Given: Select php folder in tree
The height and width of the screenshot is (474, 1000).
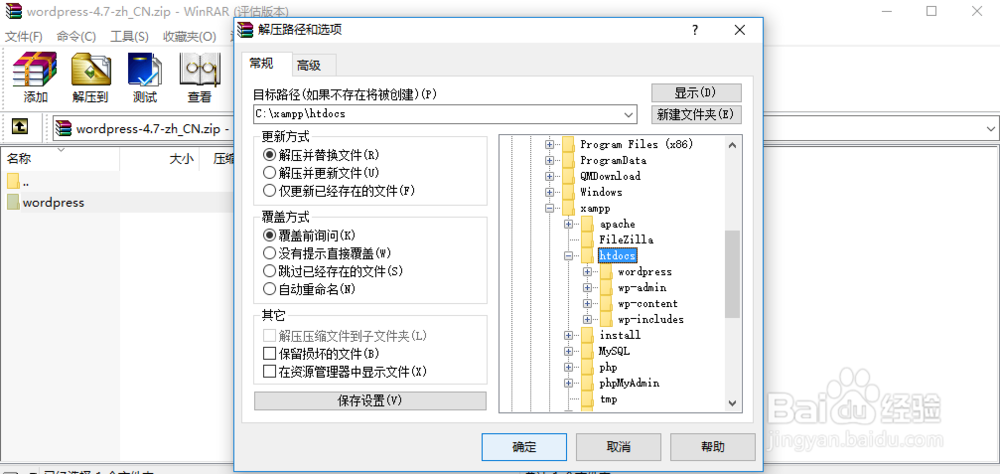Looking at the screenshot, I should coord(608,367).
